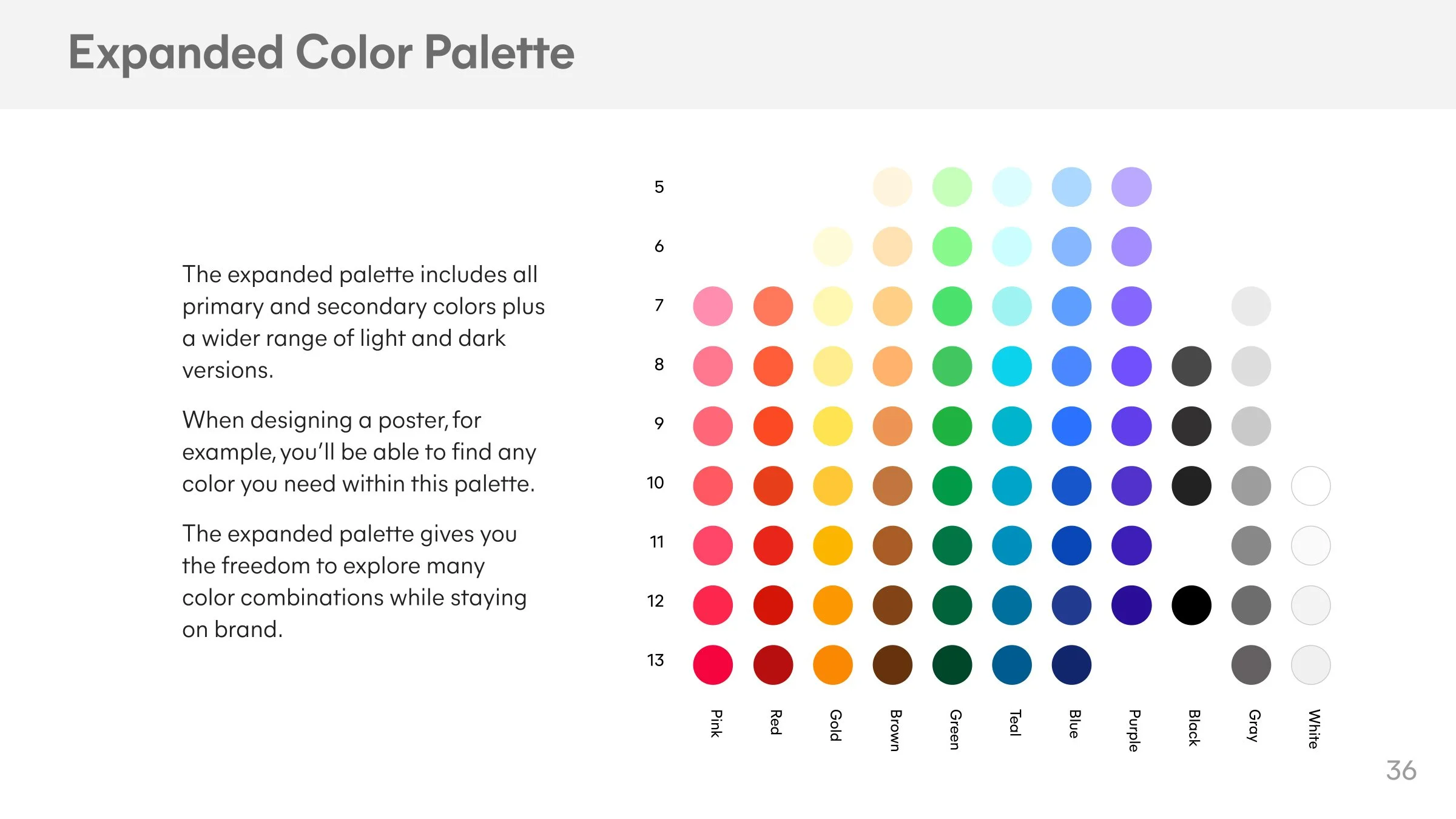Select the Red swatch in row 7
Image resolution: width=1456 pixels, height=819 pixels.
[773, 306]
